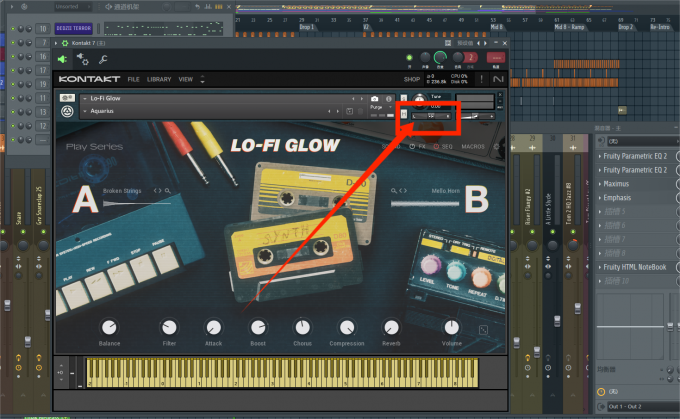
Task: Click the Tune knob in instrument header
Action: tap(419, 100)
